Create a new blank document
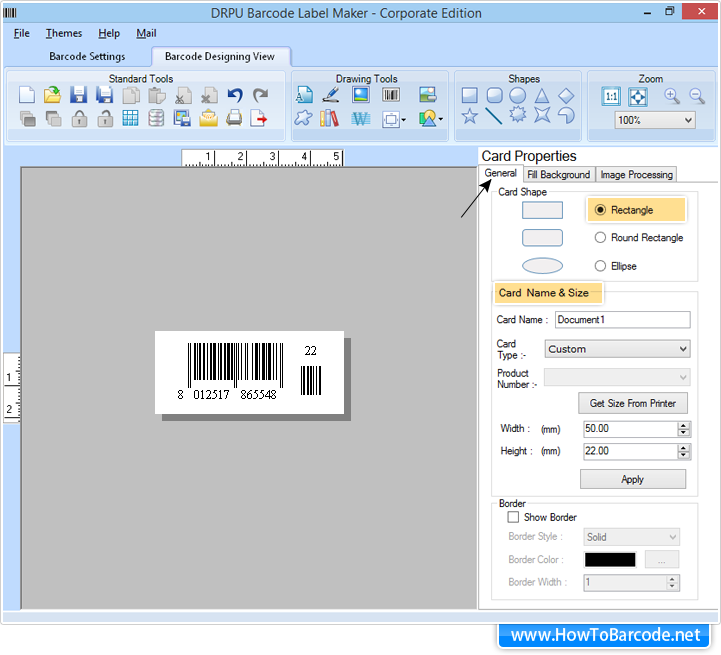The image size is (721, 655). point(27,95)
